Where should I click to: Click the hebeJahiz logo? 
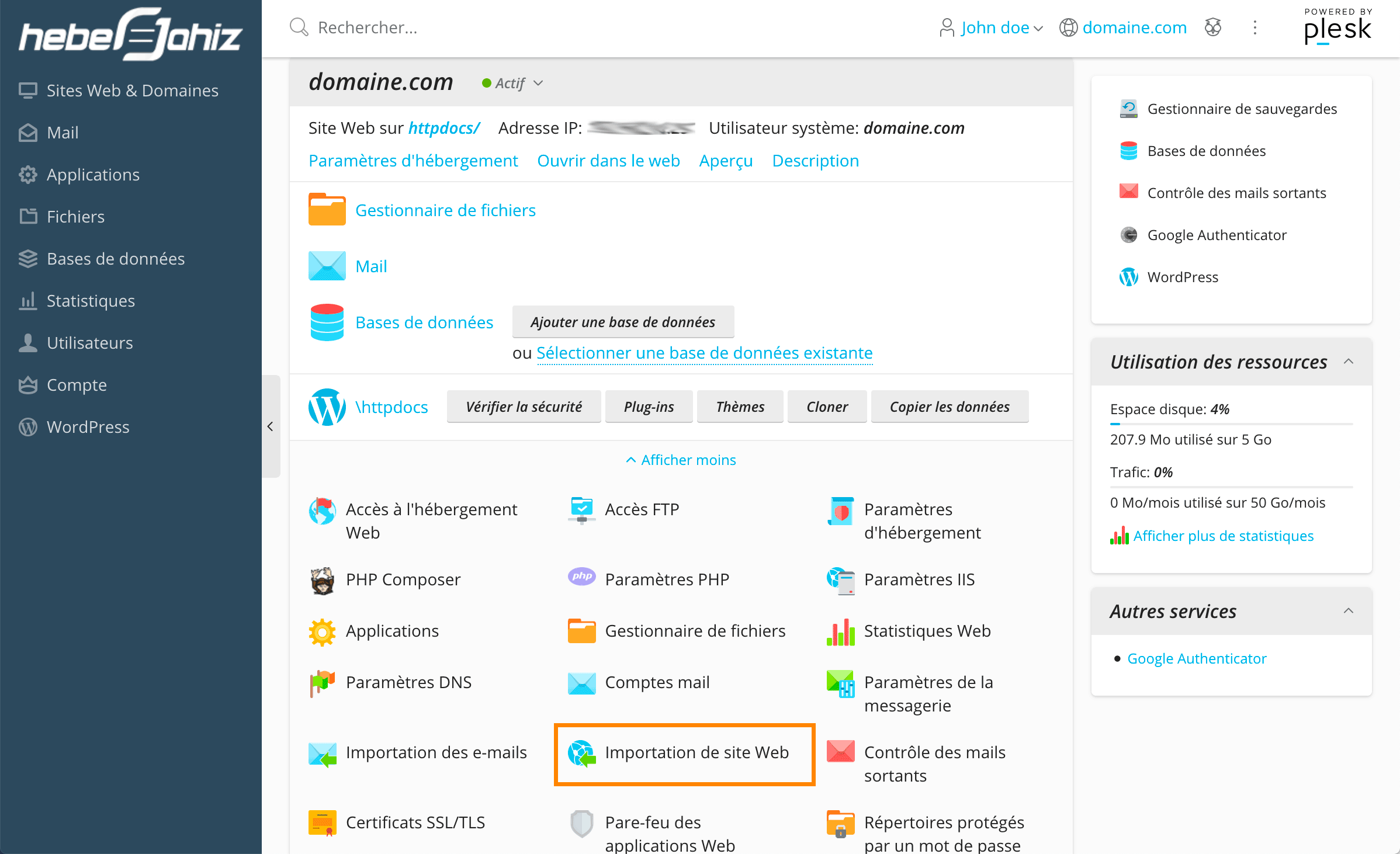(x=131, y=34)
